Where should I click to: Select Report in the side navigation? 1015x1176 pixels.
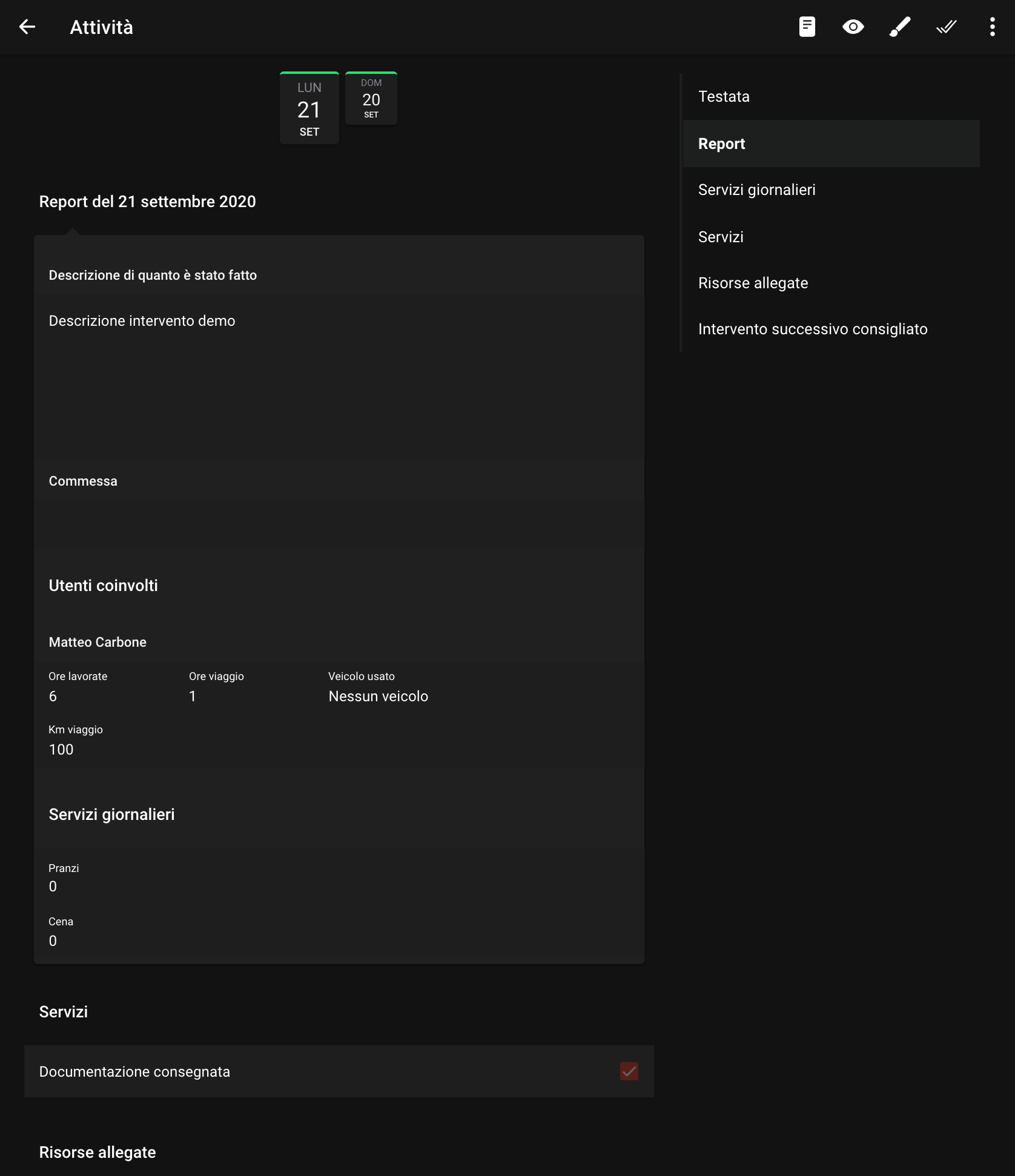pyautogui.click(x=831, y=144)
